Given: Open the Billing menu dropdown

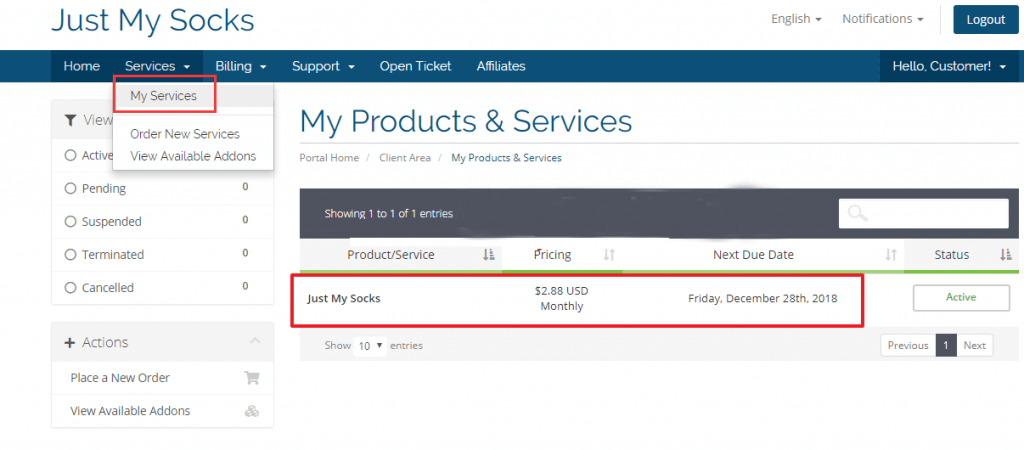Looking at the screenshot, I should click(241, 66).
